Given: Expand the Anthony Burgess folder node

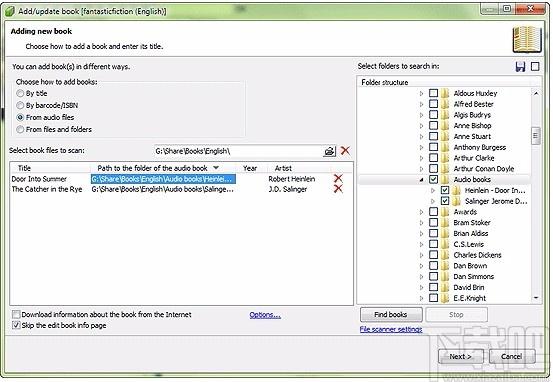Looking at the screenshot, I should [x=421, y=147].
